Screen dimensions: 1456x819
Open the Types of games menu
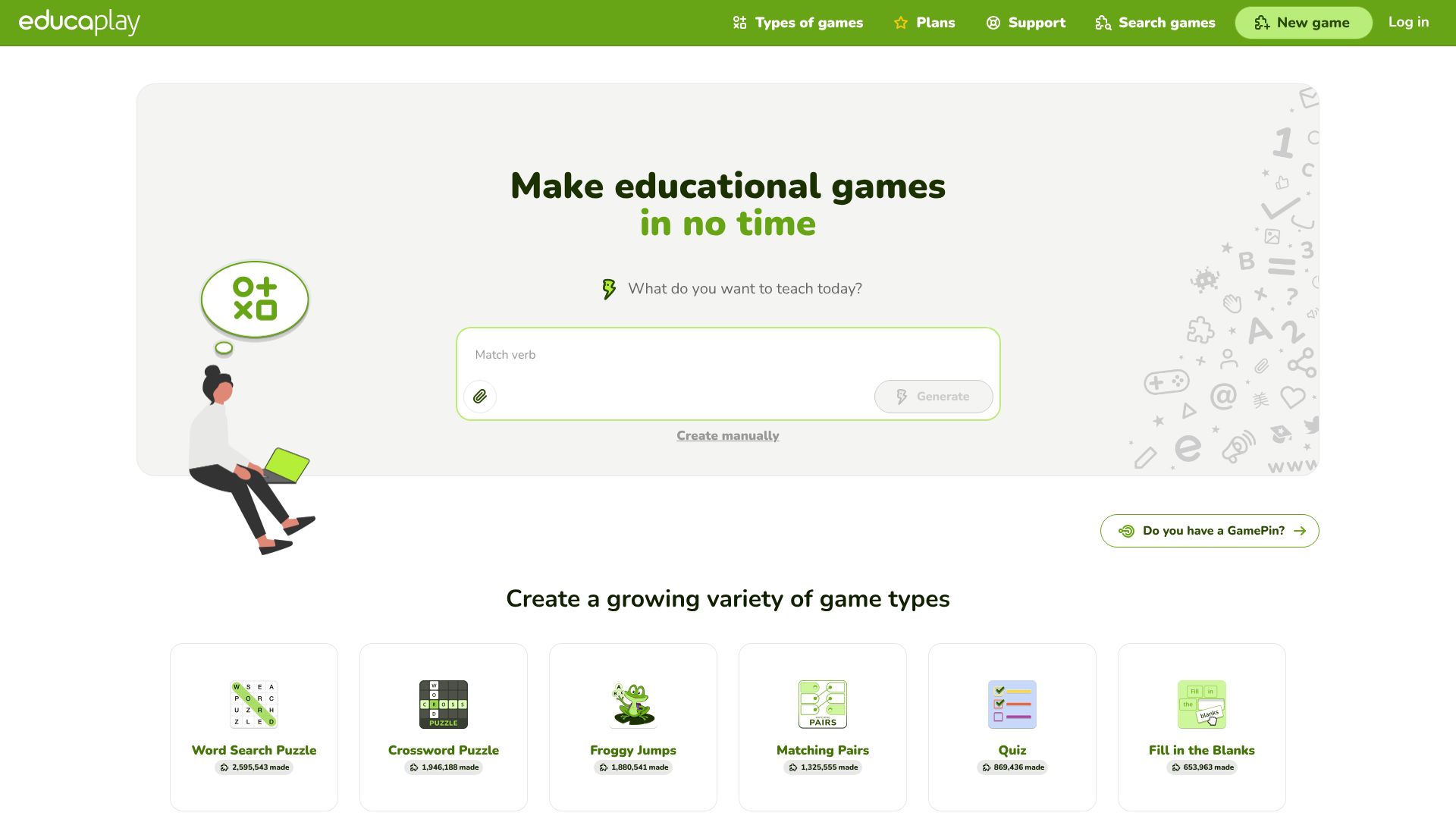coord(798,23)
